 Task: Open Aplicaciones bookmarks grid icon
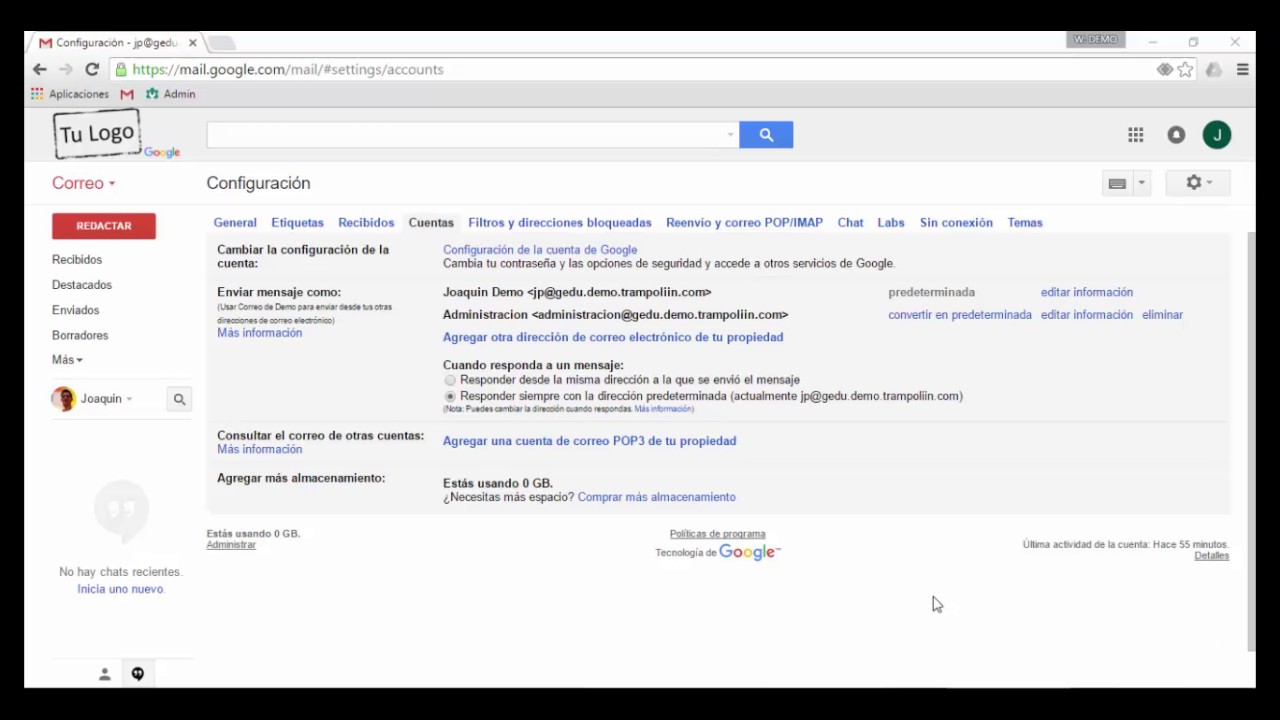click(x=37, y=94)
